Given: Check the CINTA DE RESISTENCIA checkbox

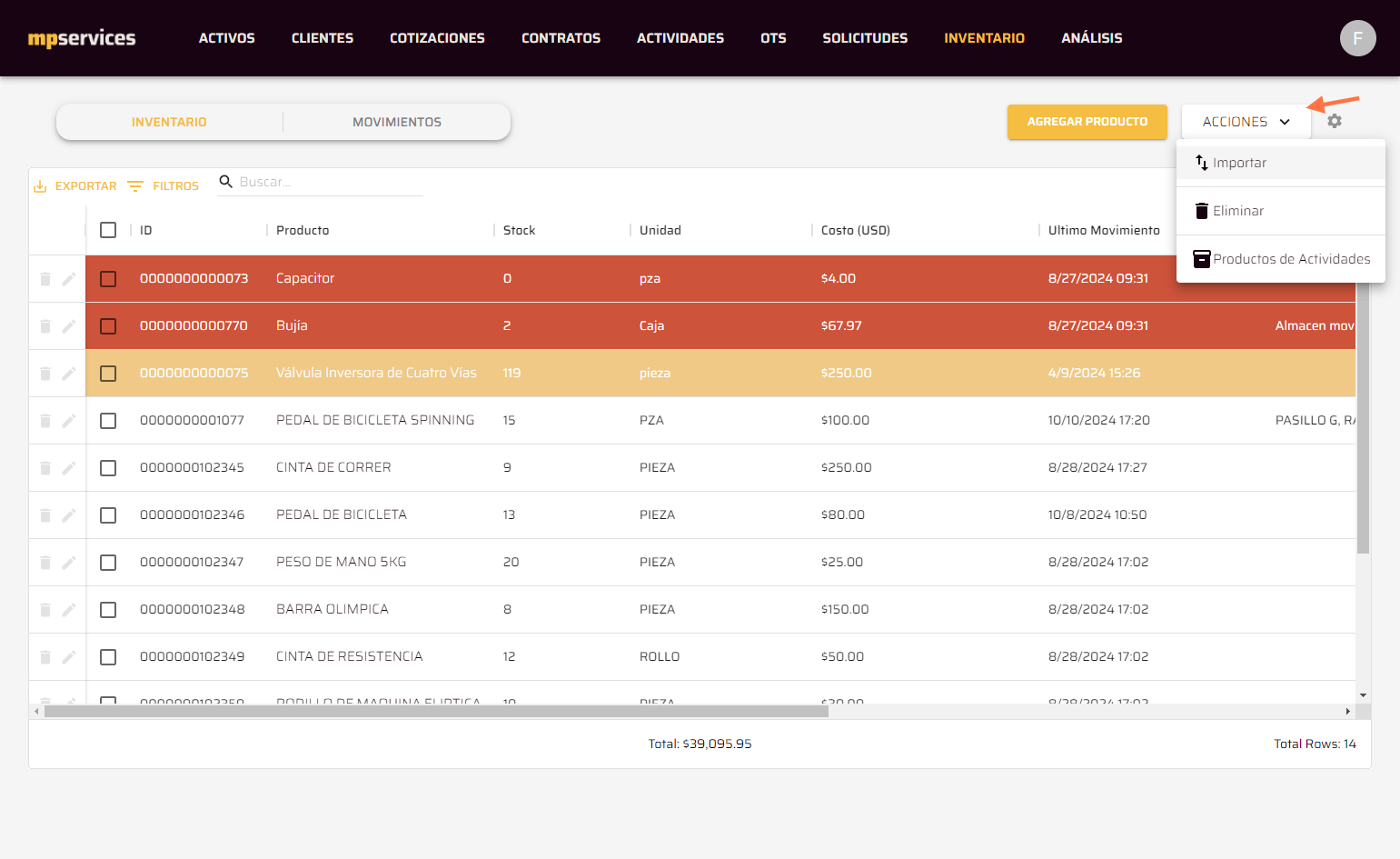Looking at the screenshot, I should [x=108, y=657].
